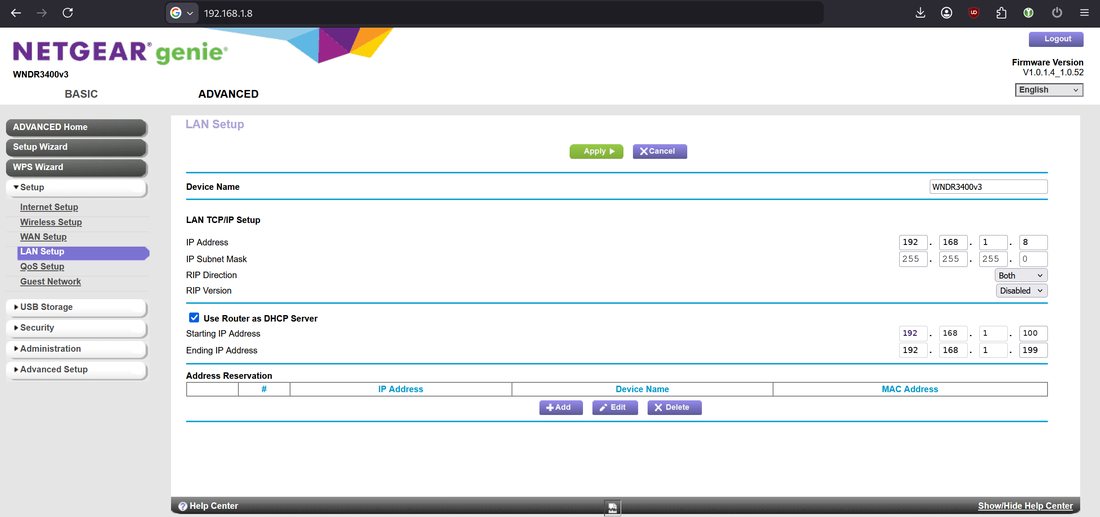Open Wireless Setup link
This screenshot has width=1100, height=517.
(x=51, y=222)
